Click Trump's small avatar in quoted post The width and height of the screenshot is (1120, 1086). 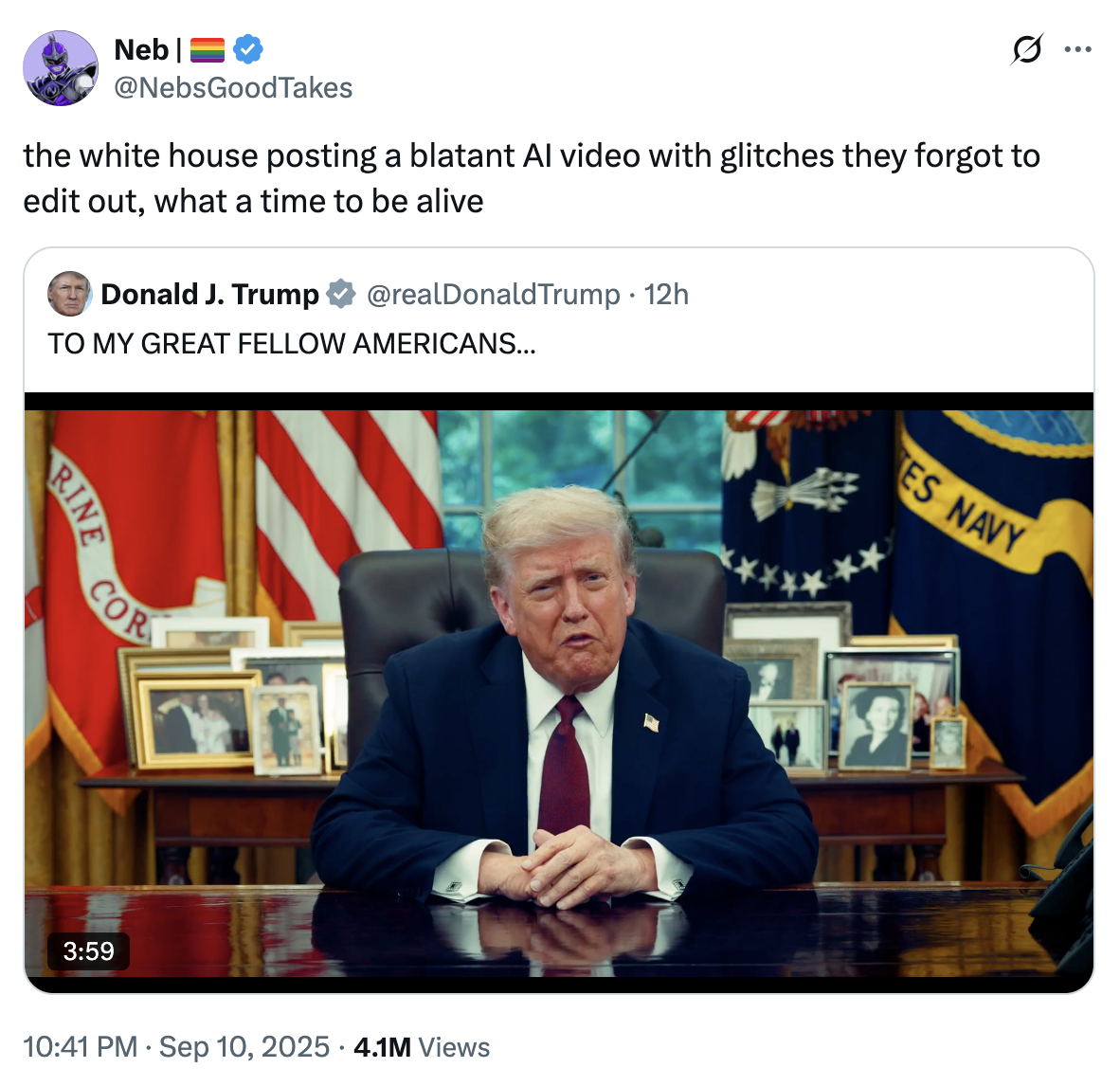[69, 294]
